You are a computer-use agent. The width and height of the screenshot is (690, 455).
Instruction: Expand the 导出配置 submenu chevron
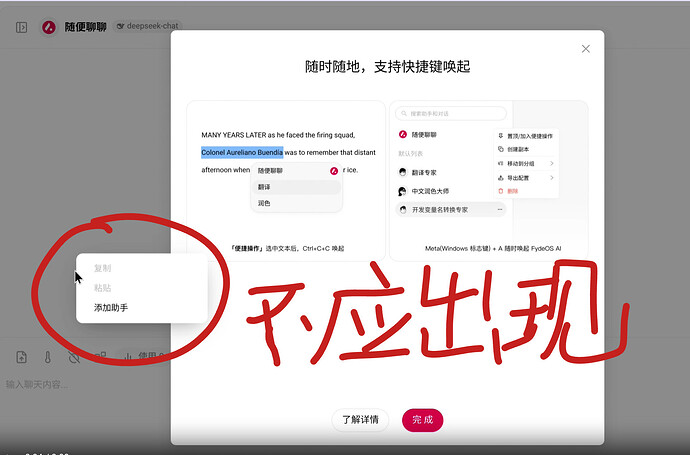552,178
